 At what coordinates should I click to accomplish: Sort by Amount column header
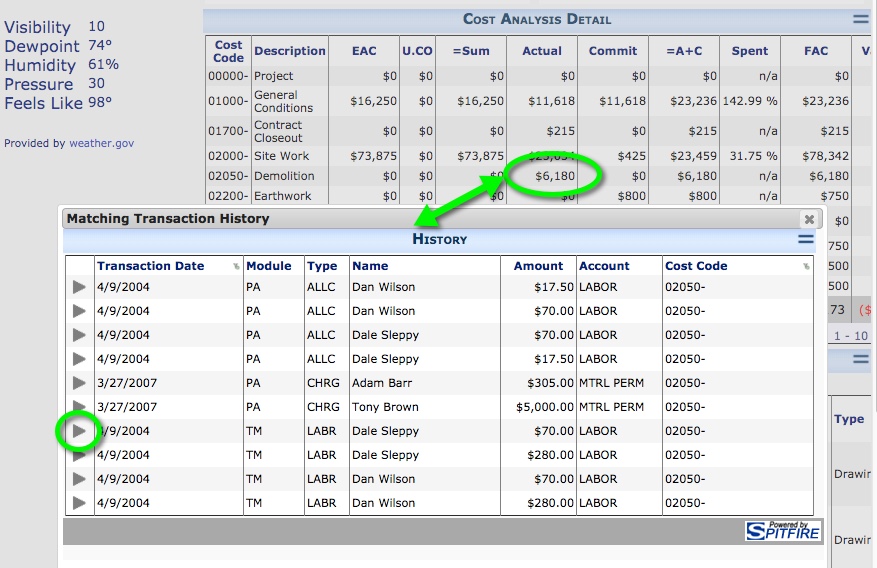539,266
